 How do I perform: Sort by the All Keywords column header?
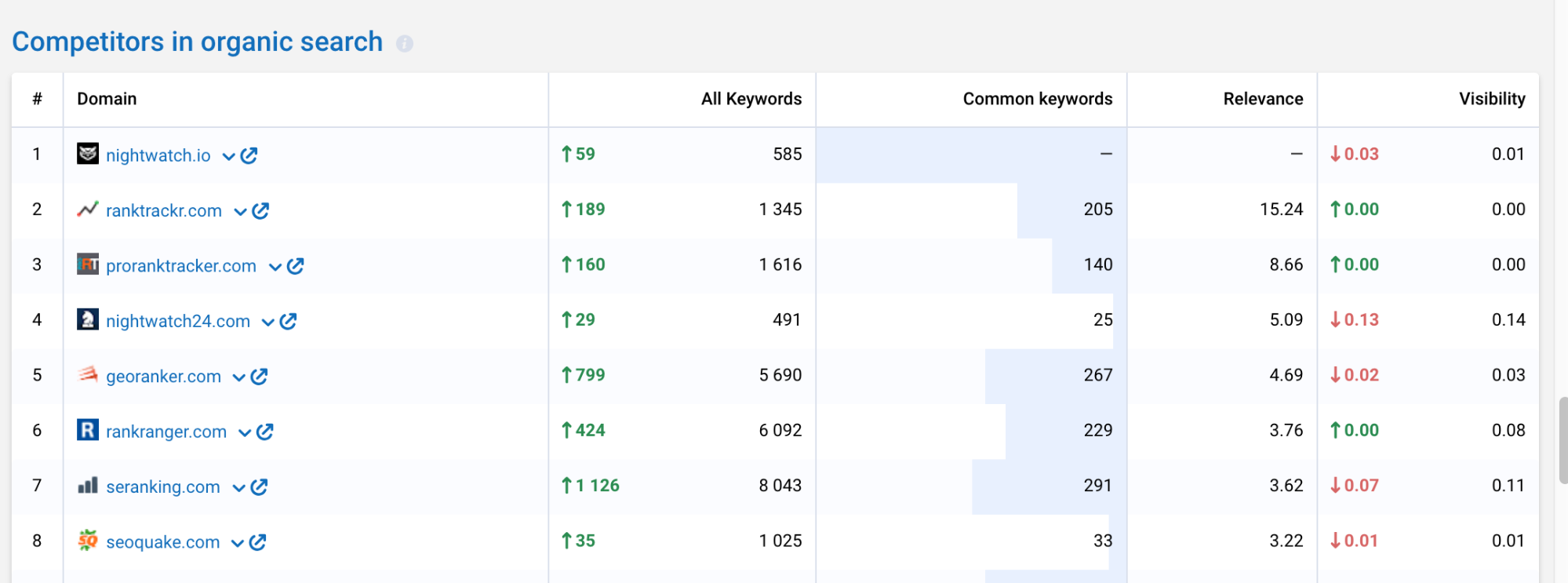[751, 99]
